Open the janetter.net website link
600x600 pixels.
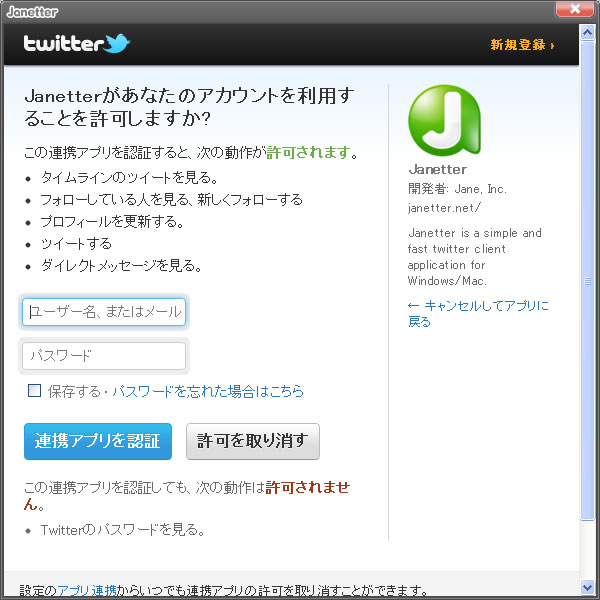click(444, 208)
